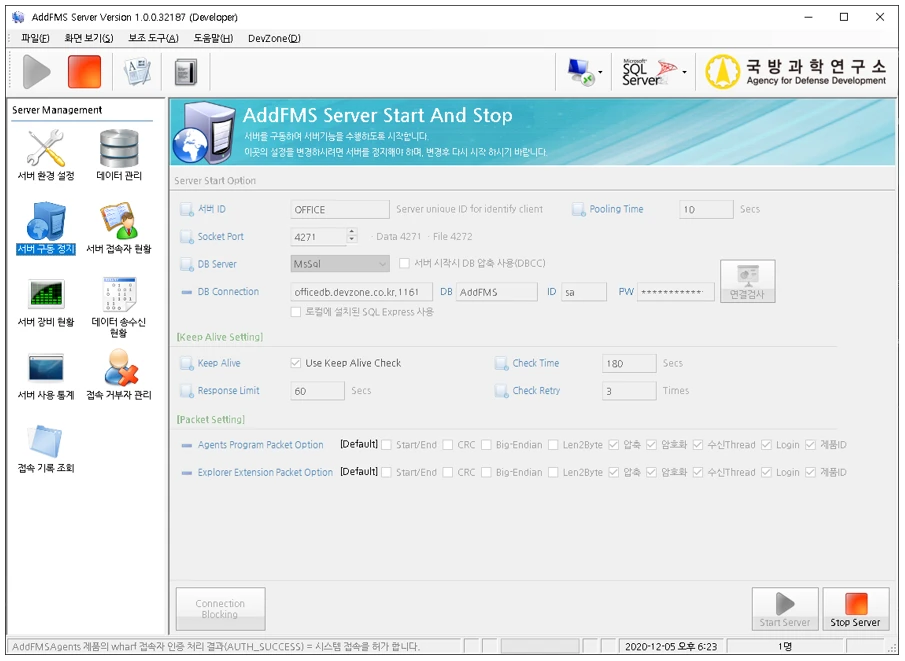Click the red stop toolbar icon

coord(84,72)
